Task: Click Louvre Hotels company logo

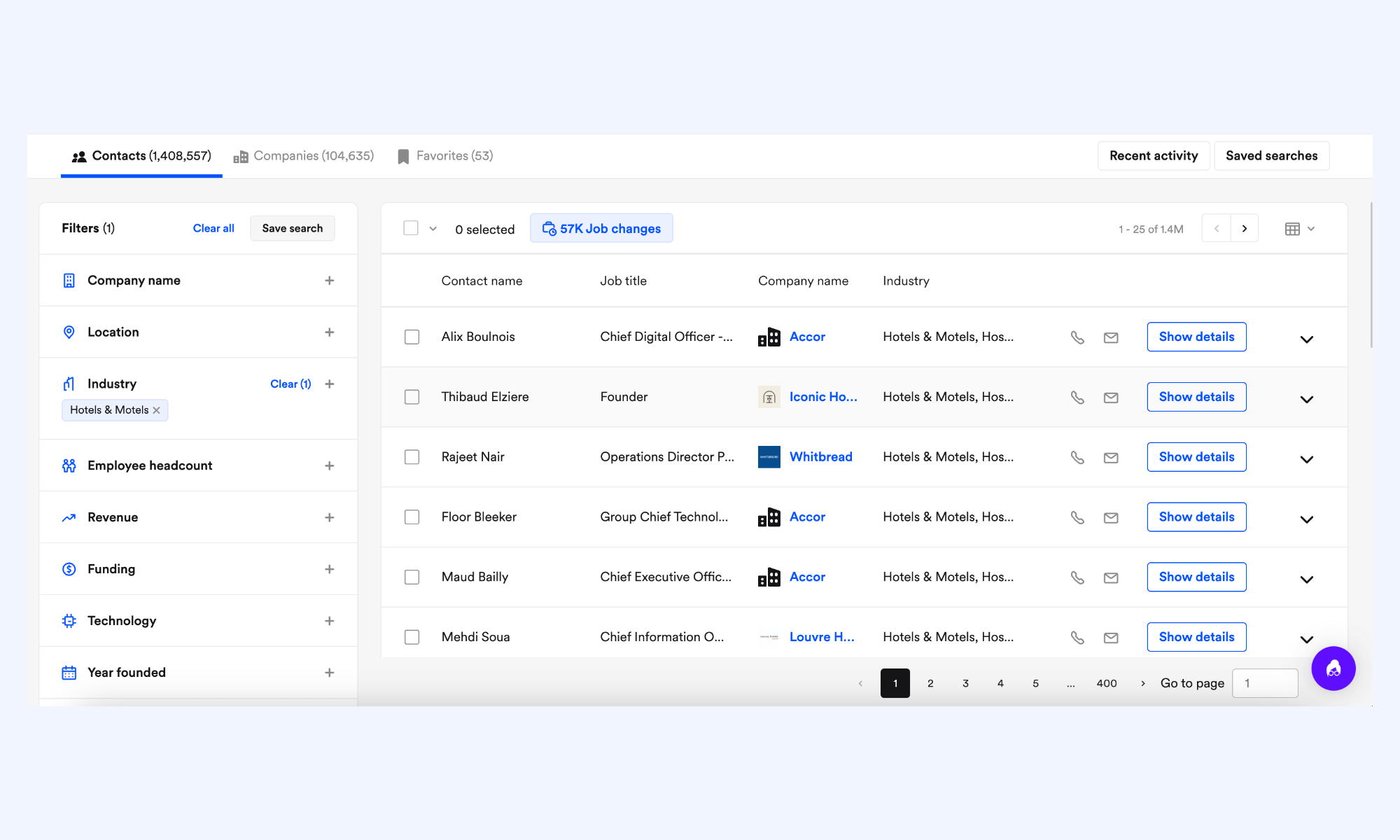Action: [x=769, y=637]
